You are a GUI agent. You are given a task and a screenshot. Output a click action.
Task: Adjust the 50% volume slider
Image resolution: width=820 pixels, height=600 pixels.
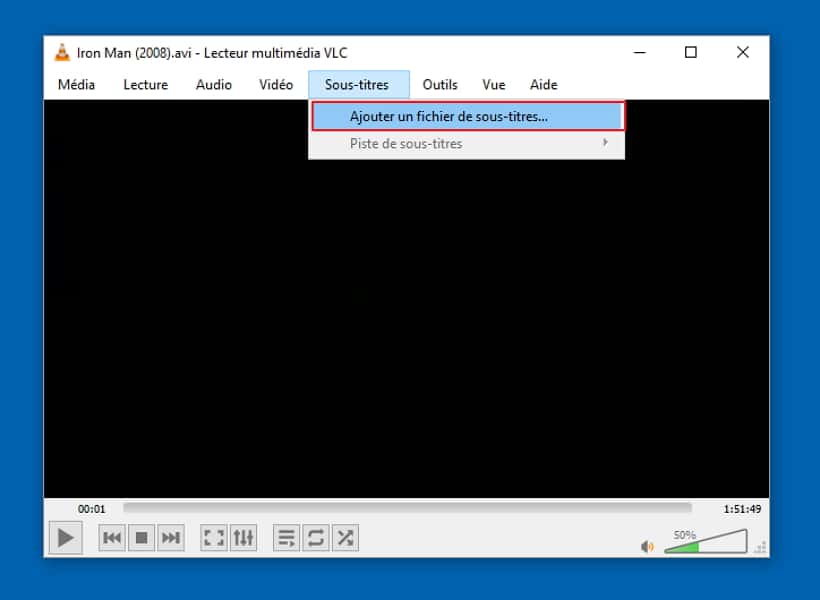coord(705,542)
